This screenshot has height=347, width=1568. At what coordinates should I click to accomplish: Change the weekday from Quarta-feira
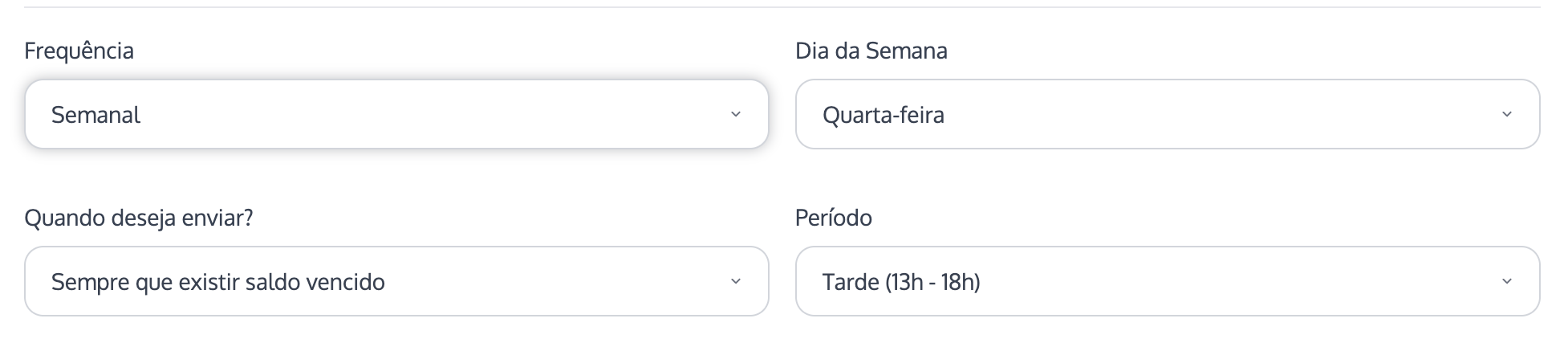[1167, 114]
